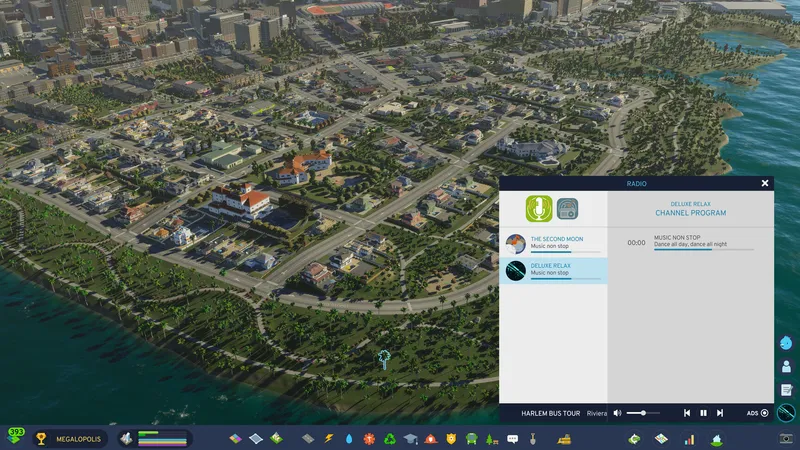This screenshot has height=450, width=800.
Task: Skip to the next radio track
Action: pos(720,412)
